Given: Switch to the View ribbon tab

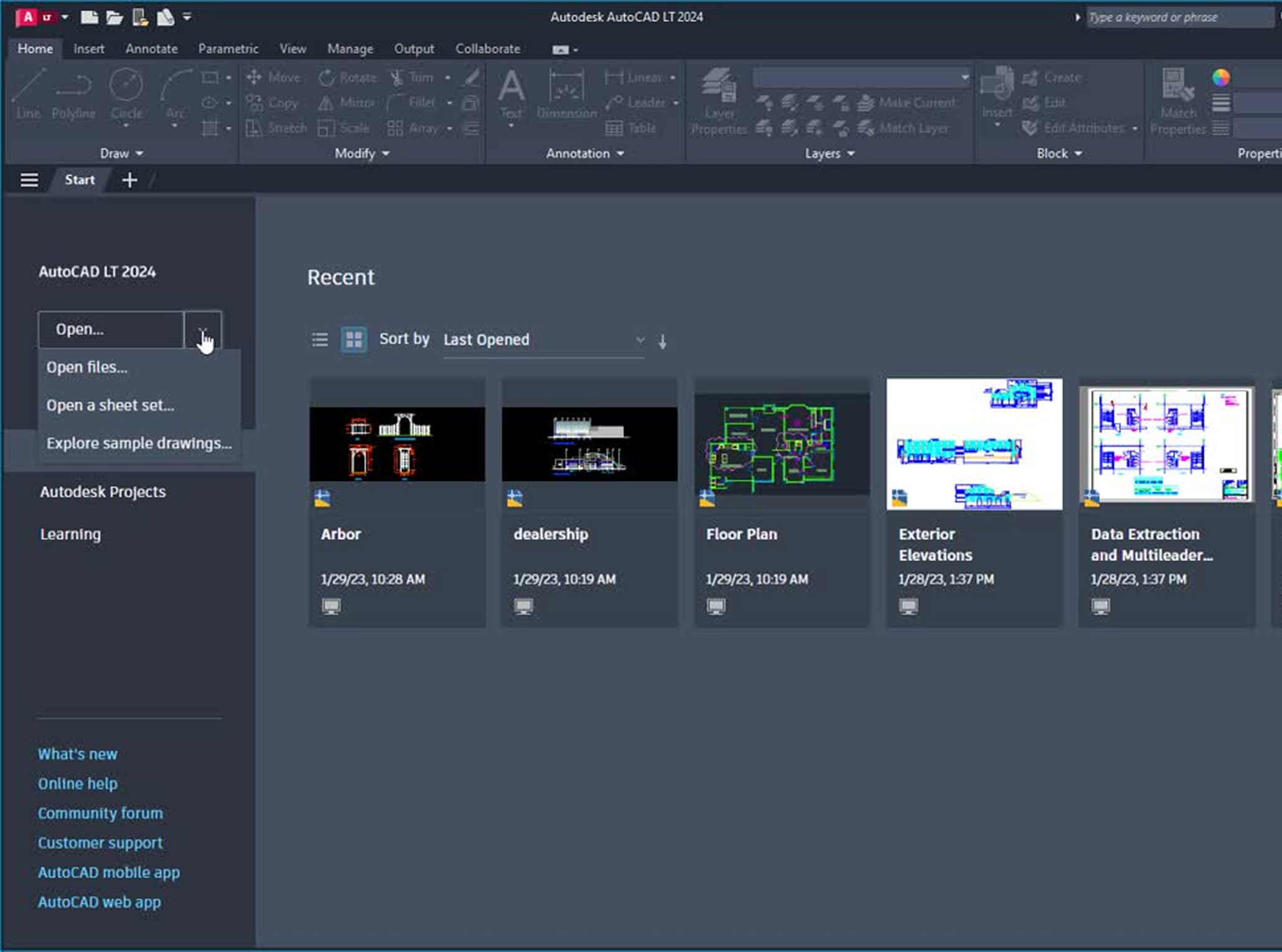Looking at the screenshot, I should (x=292, y=49).
